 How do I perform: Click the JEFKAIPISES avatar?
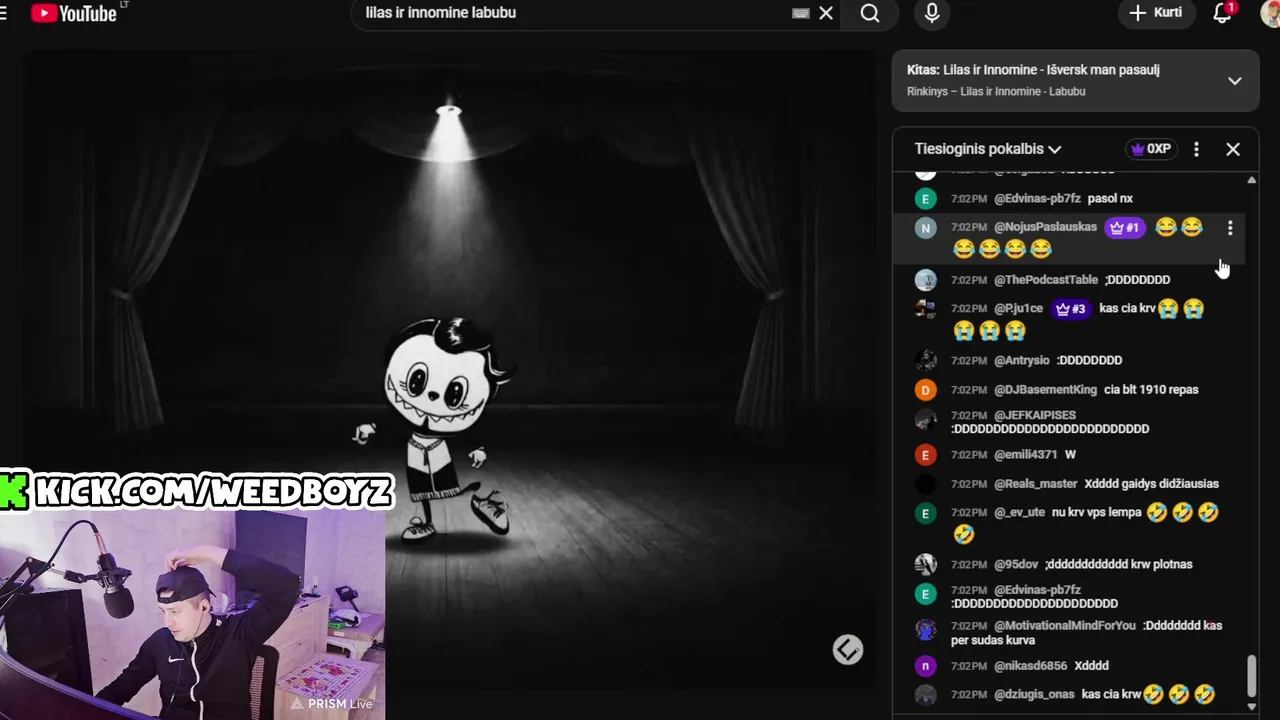[x=925, y=419]
